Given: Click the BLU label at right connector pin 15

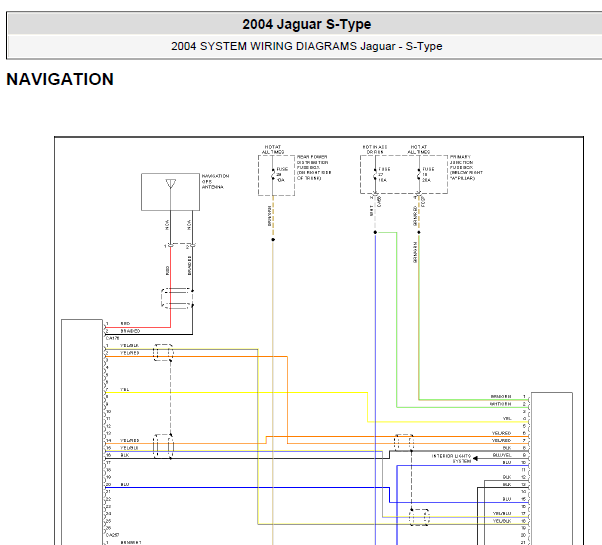Looking at the screenshot, I should pos(507,499).
